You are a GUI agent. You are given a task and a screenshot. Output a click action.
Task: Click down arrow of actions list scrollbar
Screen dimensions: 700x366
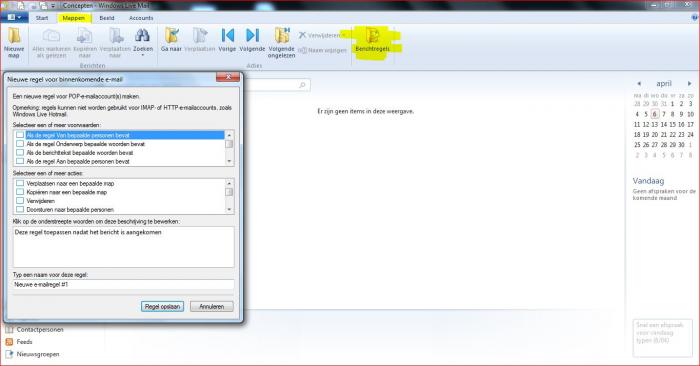229,209
